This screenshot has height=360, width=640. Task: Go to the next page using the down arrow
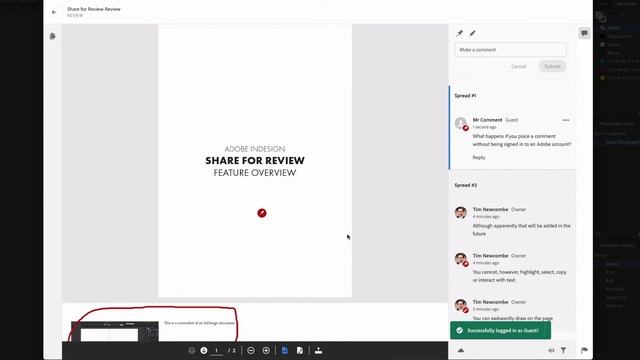pyautogui.click(x=204, y=351)
